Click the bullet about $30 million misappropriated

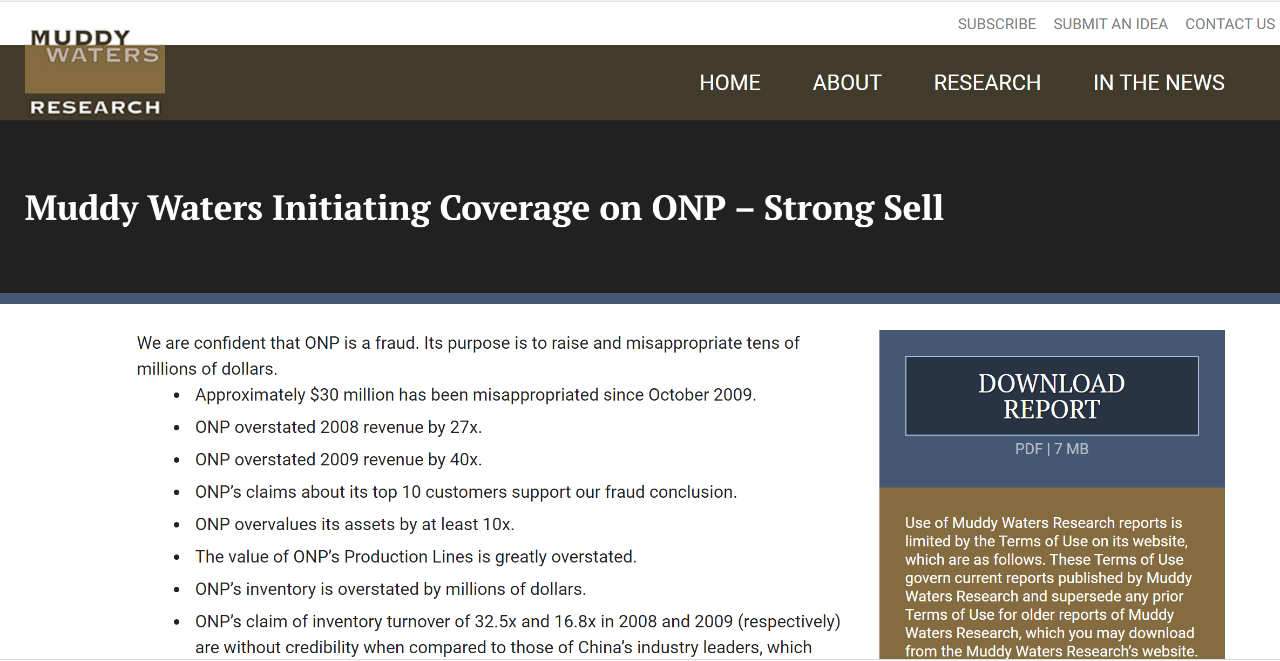click(475, 395)
